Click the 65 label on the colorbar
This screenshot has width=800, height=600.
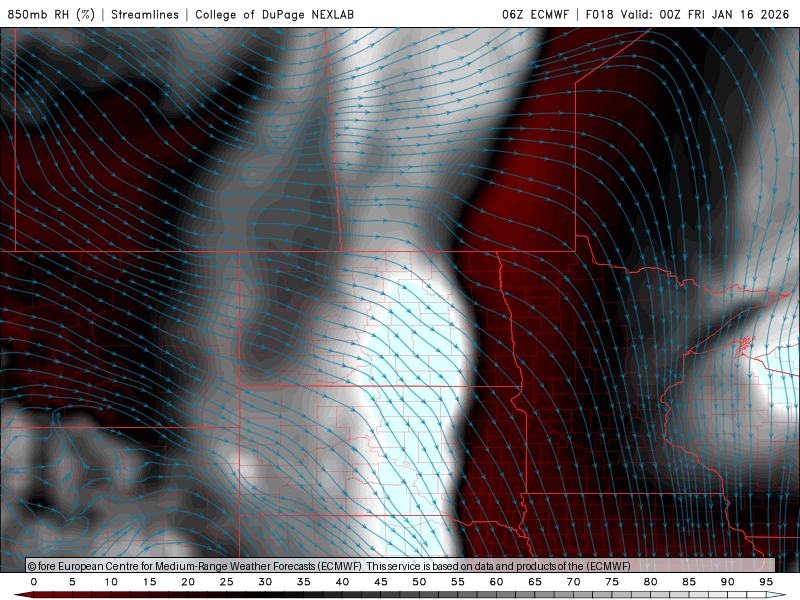point(535,582)
